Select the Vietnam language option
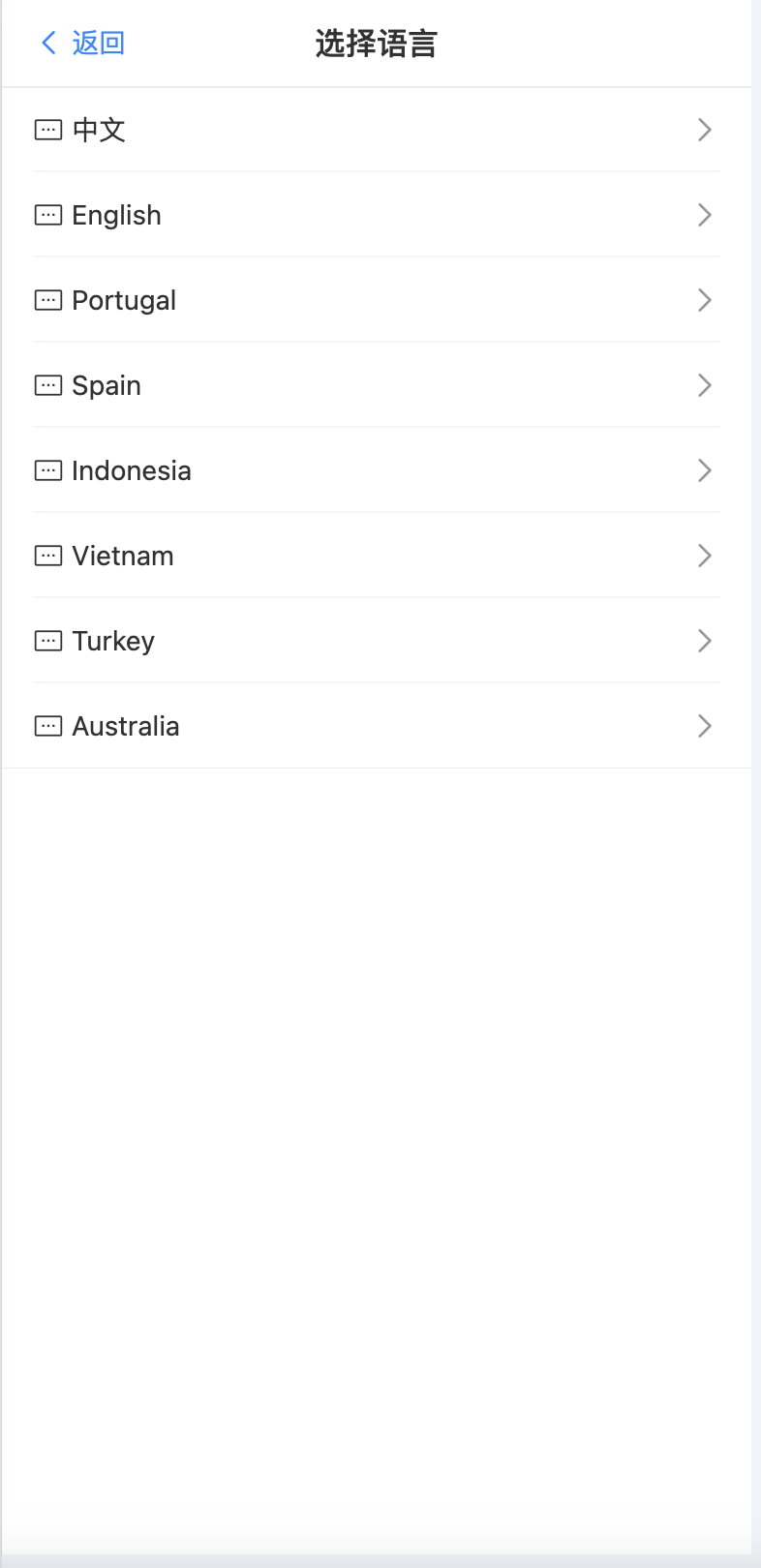The width and height of the screenshot is (761, 1568). (x=377, y=556)
